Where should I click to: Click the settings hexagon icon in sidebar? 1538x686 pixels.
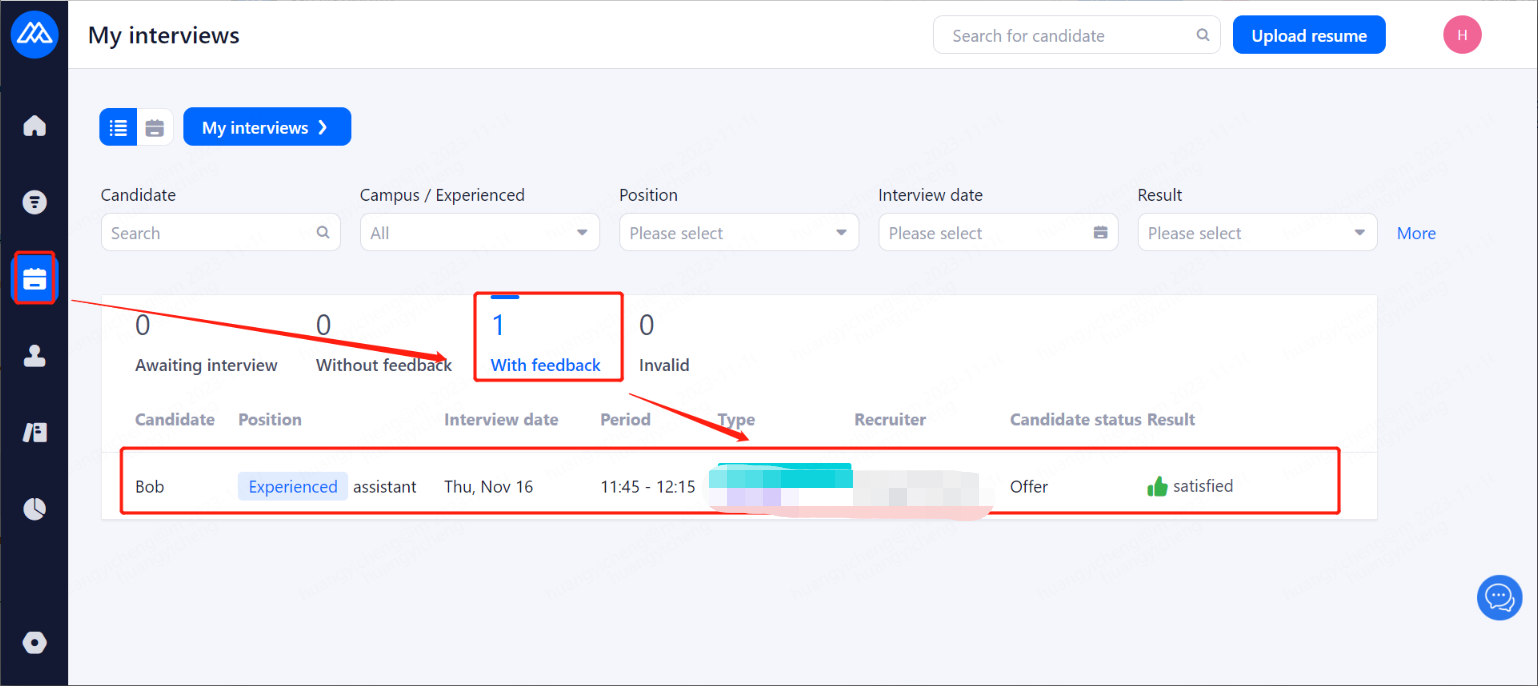[35, 643]
